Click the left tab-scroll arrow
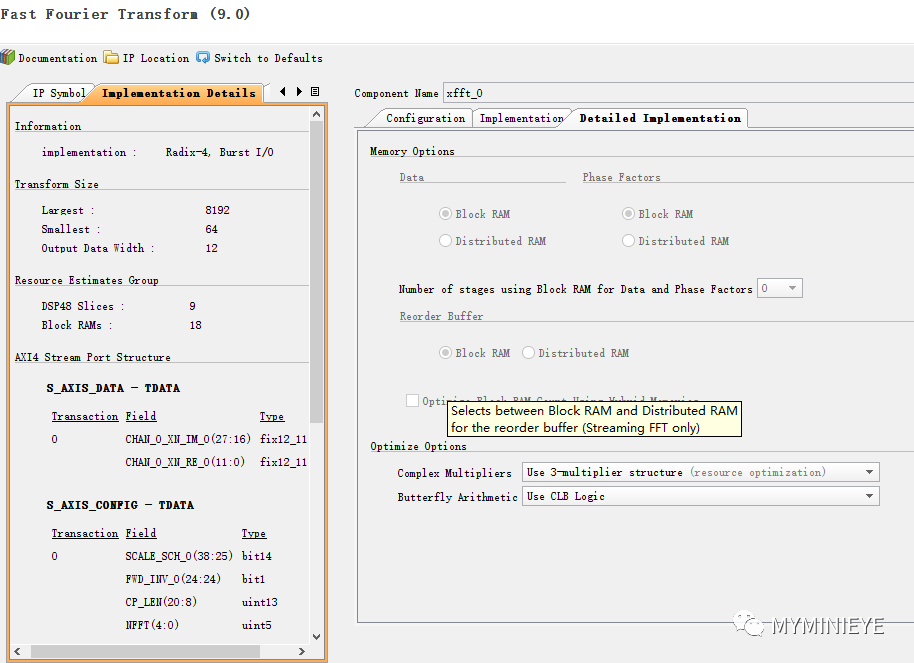 [283, 92]
